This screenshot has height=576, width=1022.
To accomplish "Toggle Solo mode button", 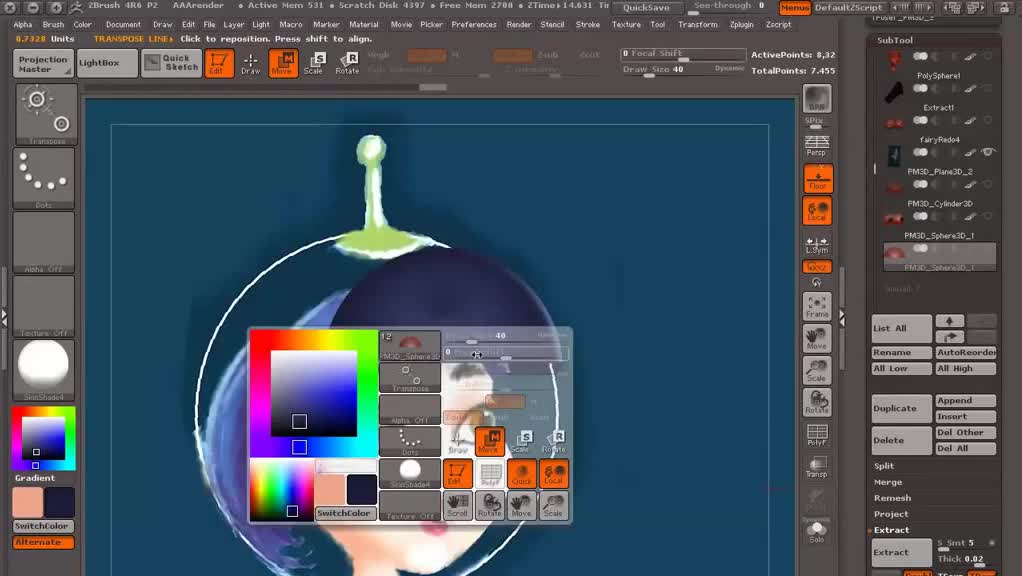I will tap(817, 532).
